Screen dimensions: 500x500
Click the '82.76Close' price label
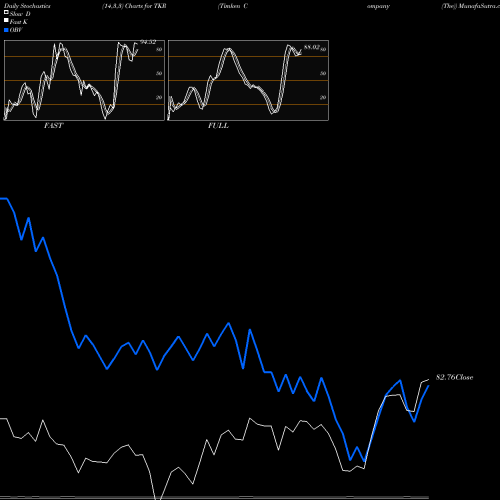(x=454, y=377)
